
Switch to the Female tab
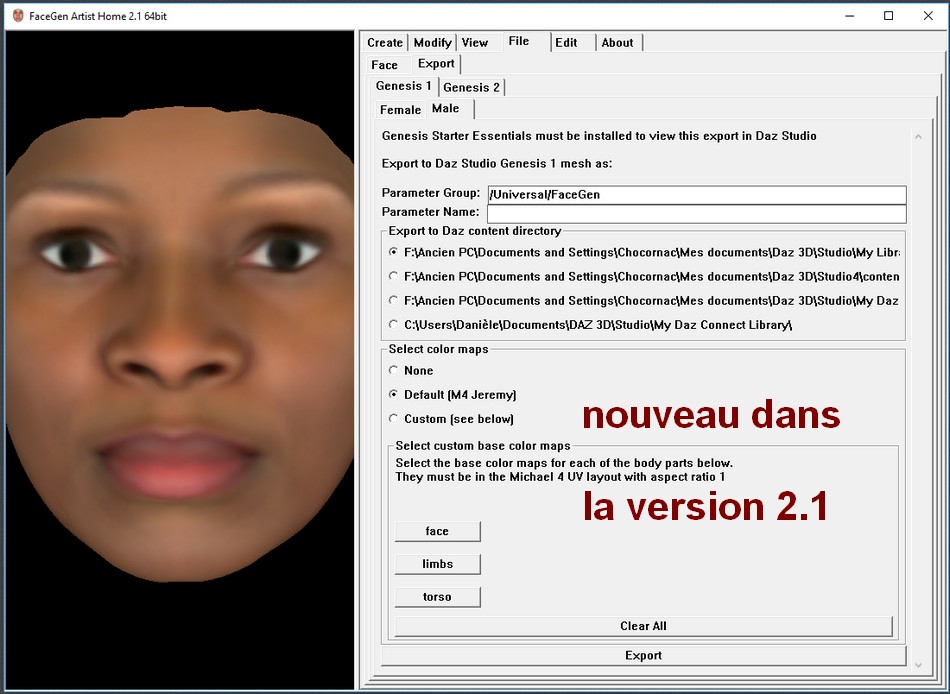click(400, 110)
